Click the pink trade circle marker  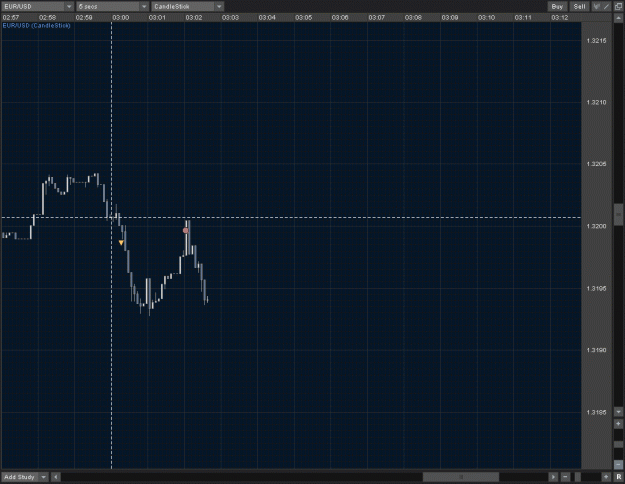pyautogui.click(x=185, y=230)
